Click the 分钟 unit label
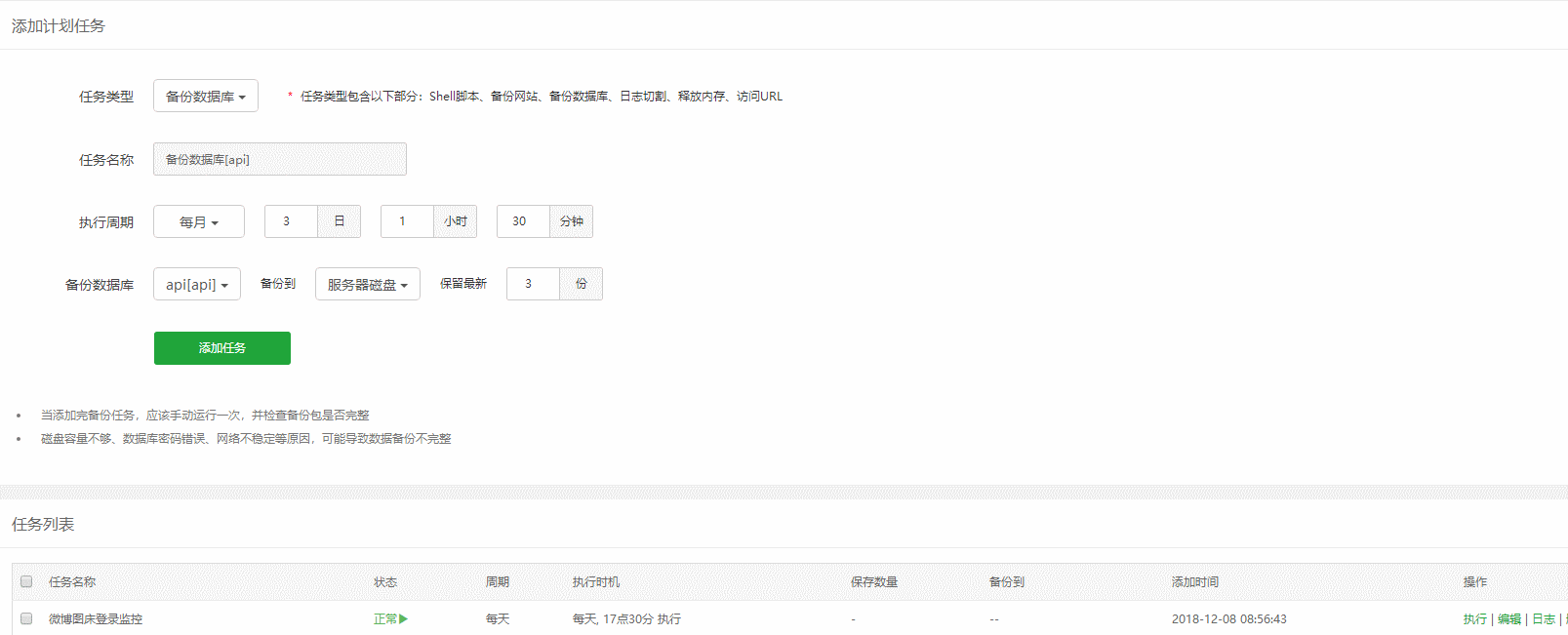The width and height of the screenshot is (1568, 635). tap(572, 221)
